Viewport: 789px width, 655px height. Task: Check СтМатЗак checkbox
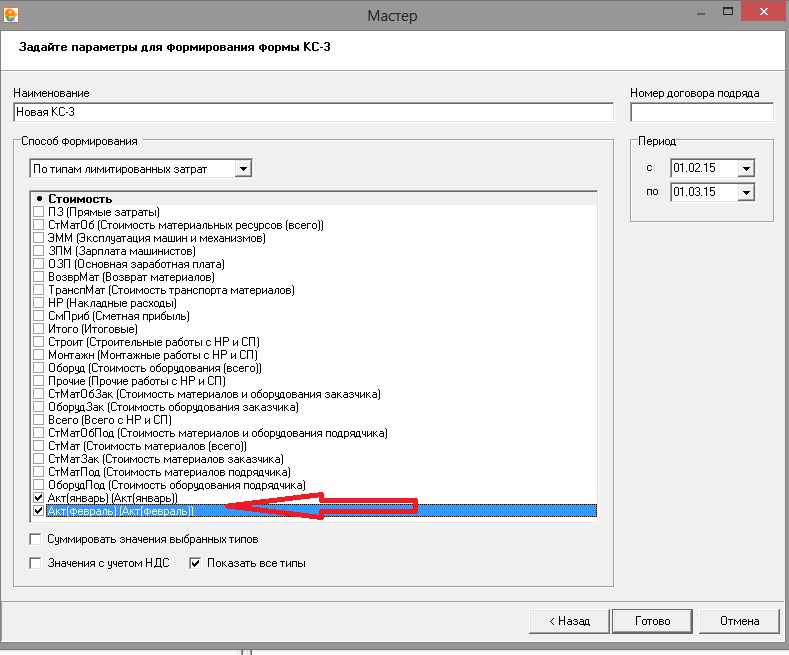(39, 459)
